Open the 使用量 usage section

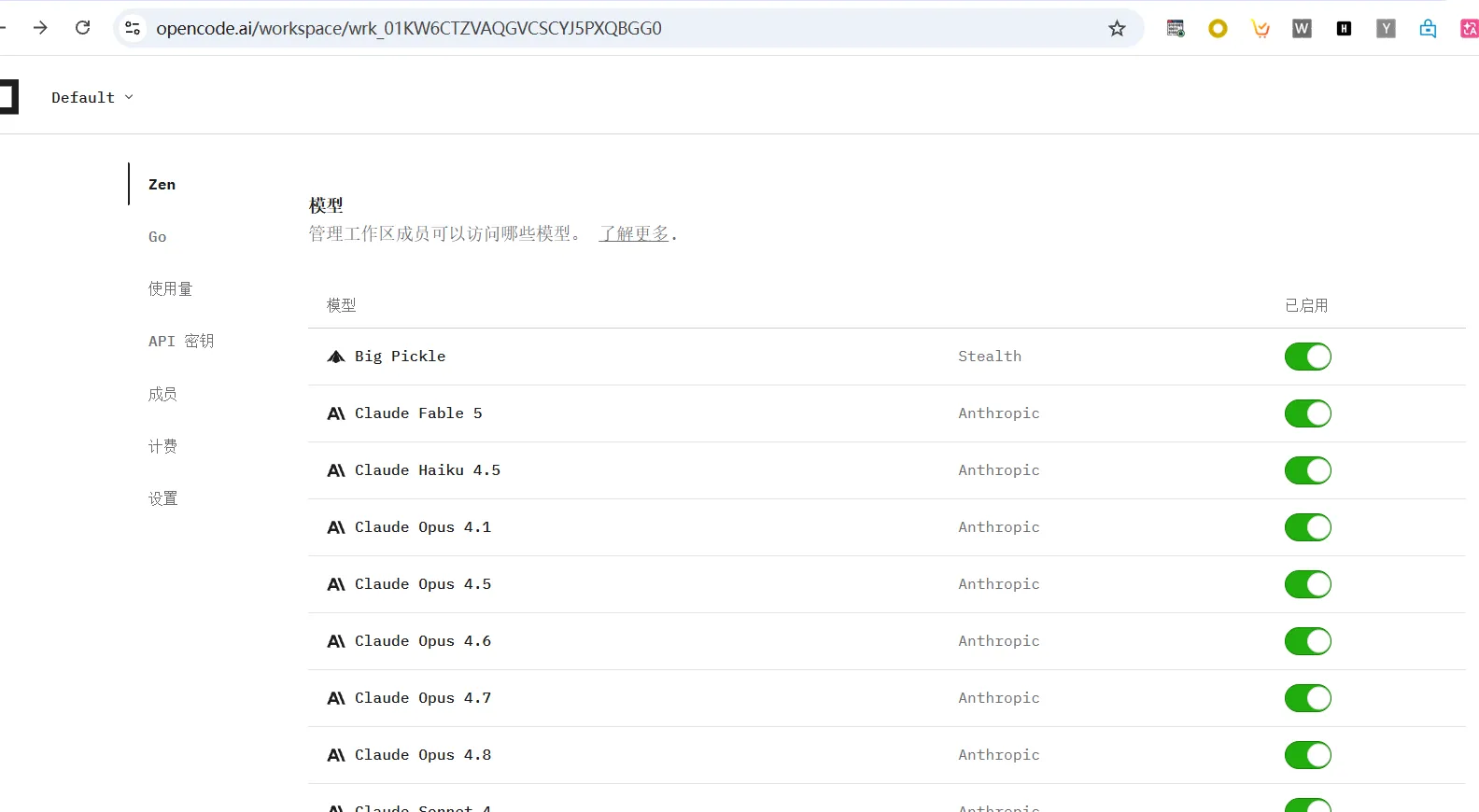[170, 289]
